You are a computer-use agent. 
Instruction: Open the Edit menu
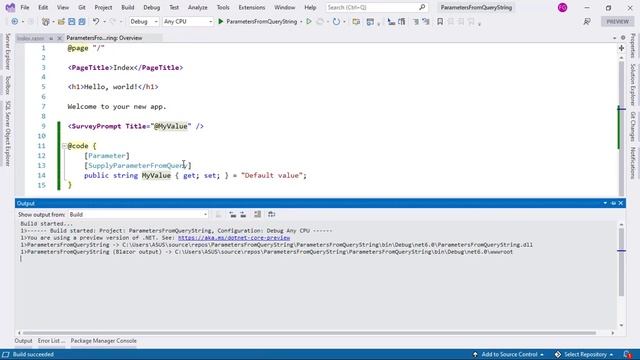click(43, 7)
